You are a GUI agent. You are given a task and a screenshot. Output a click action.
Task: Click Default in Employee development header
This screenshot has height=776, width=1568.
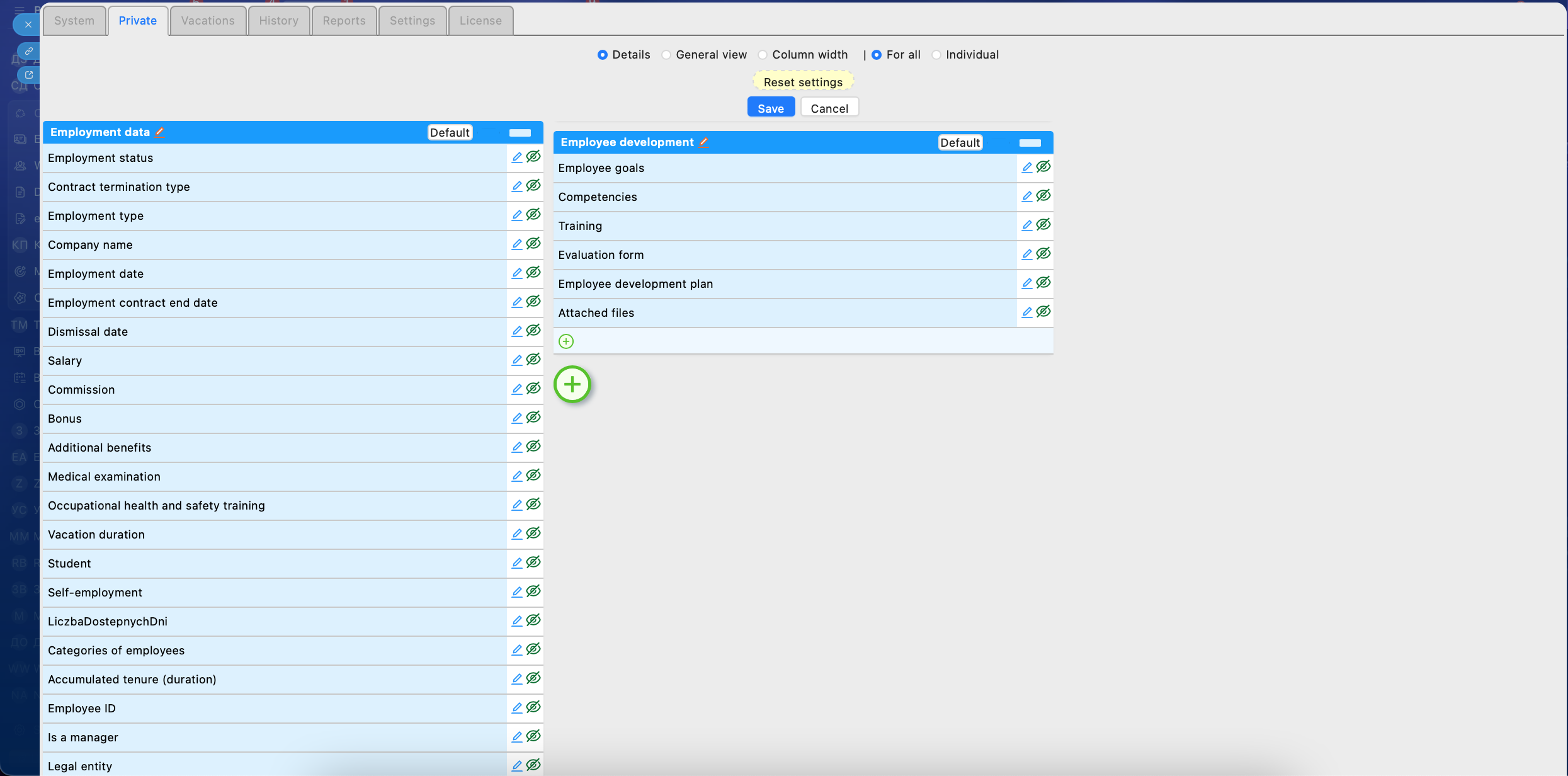pos(960,142)
